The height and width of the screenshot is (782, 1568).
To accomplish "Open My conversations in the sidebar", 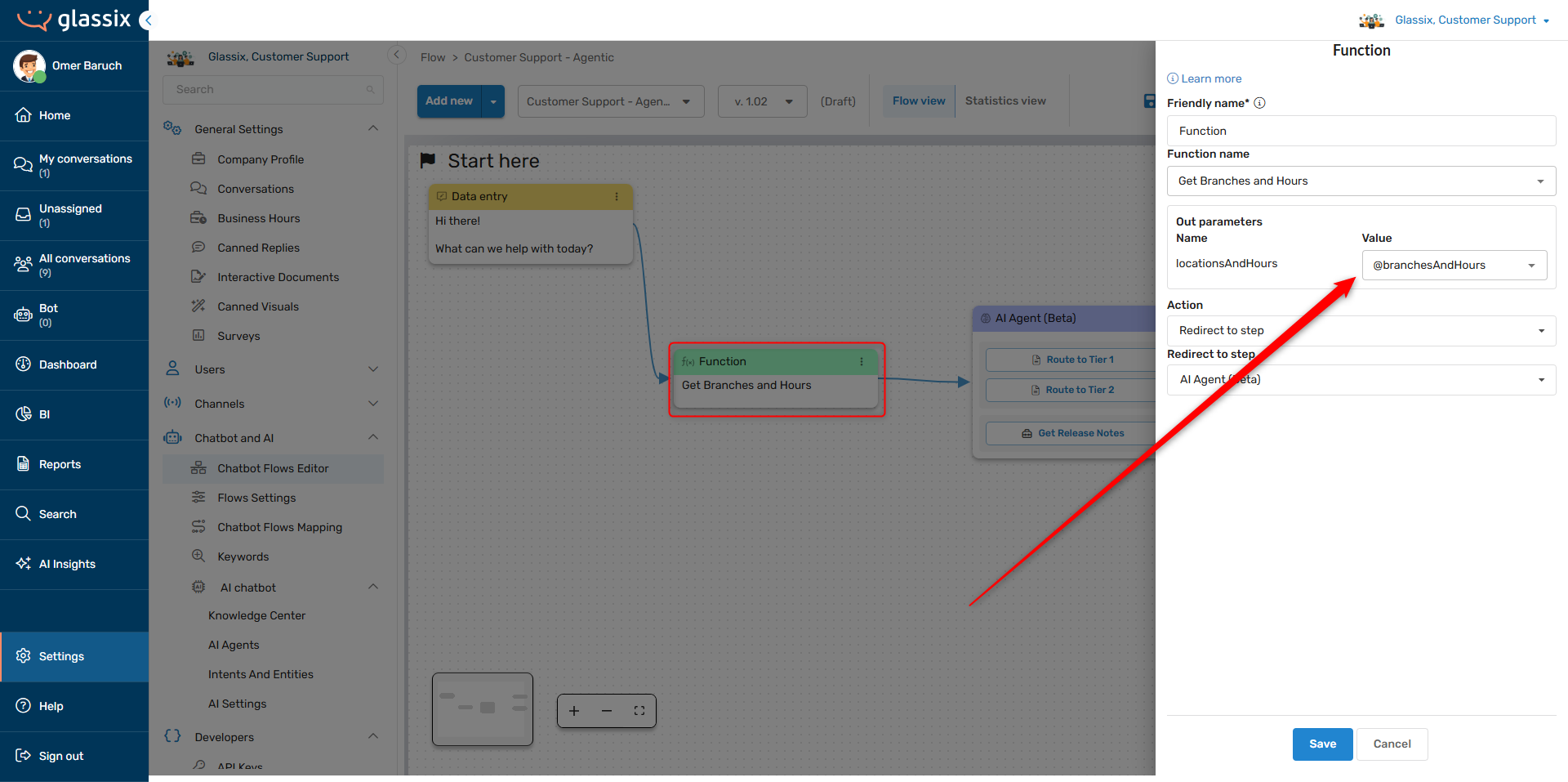I will [74, 165].
